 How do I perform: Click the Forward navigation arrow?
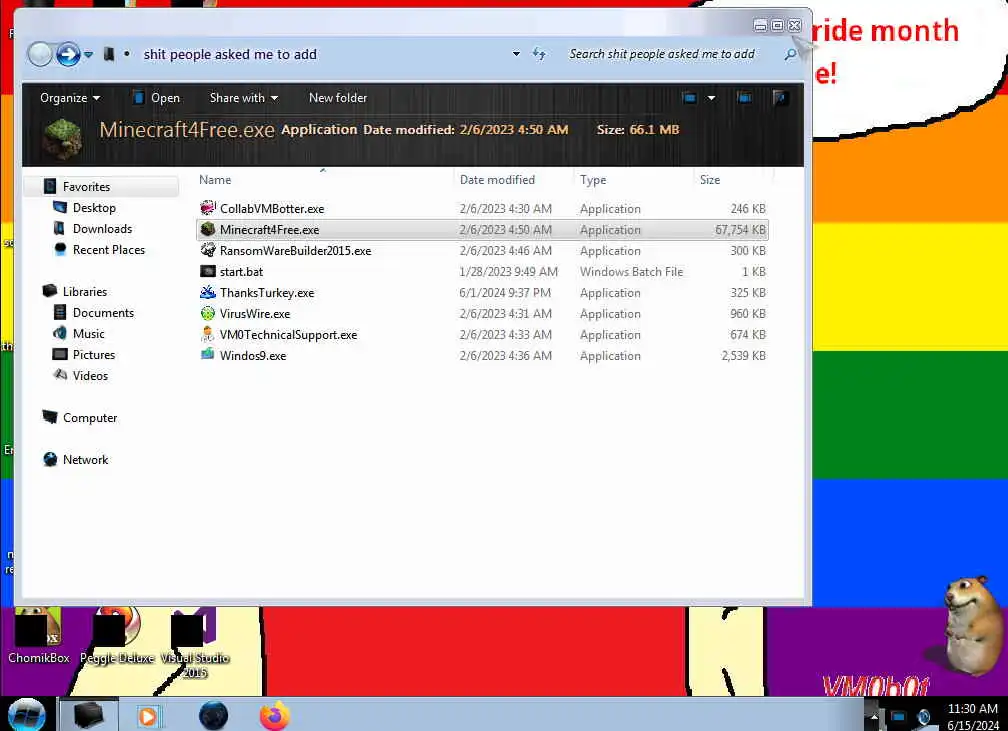coord(68,54)
